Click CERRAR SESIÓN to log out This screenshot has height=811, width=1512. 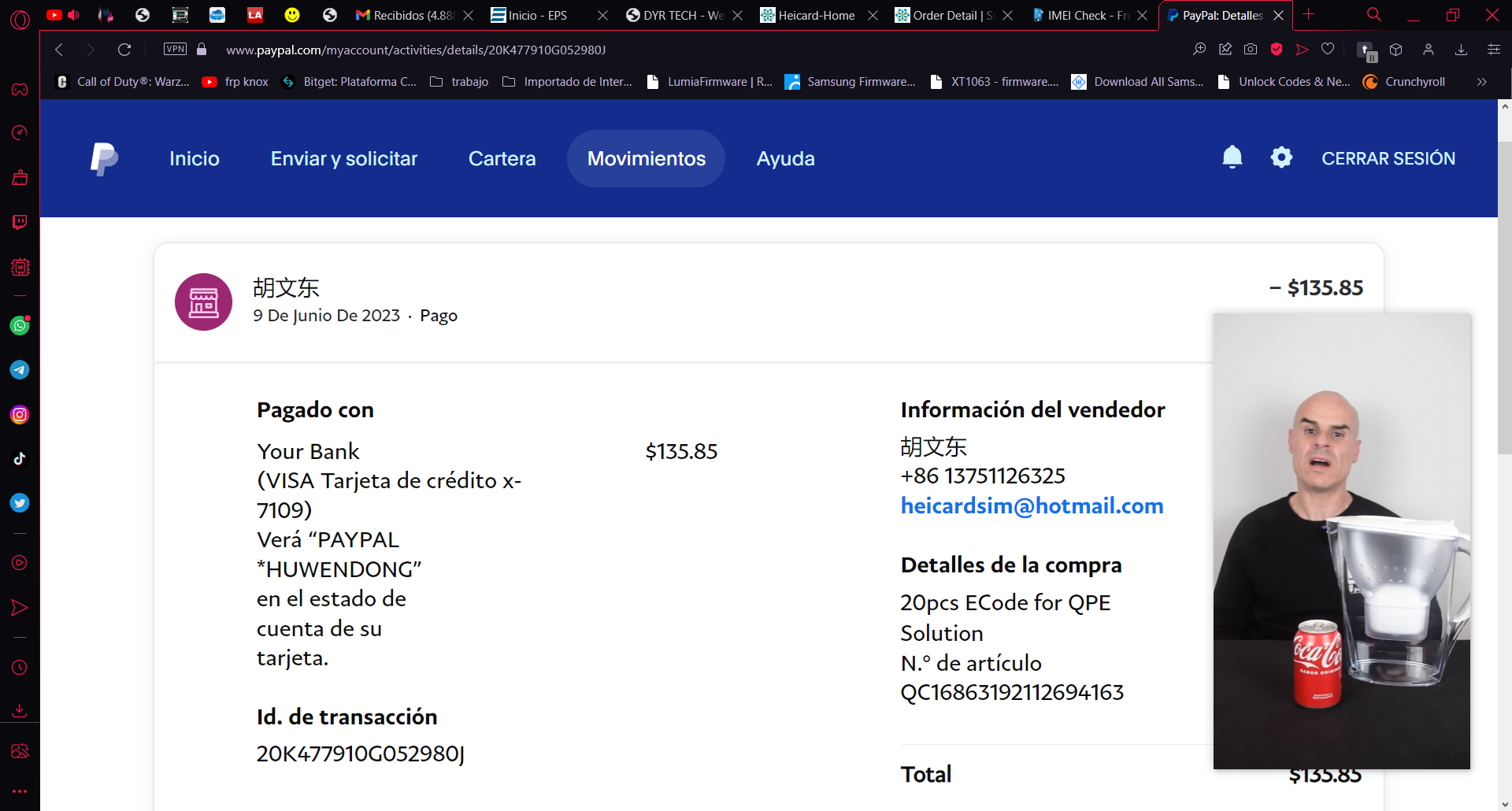[x=1388, y=158]
